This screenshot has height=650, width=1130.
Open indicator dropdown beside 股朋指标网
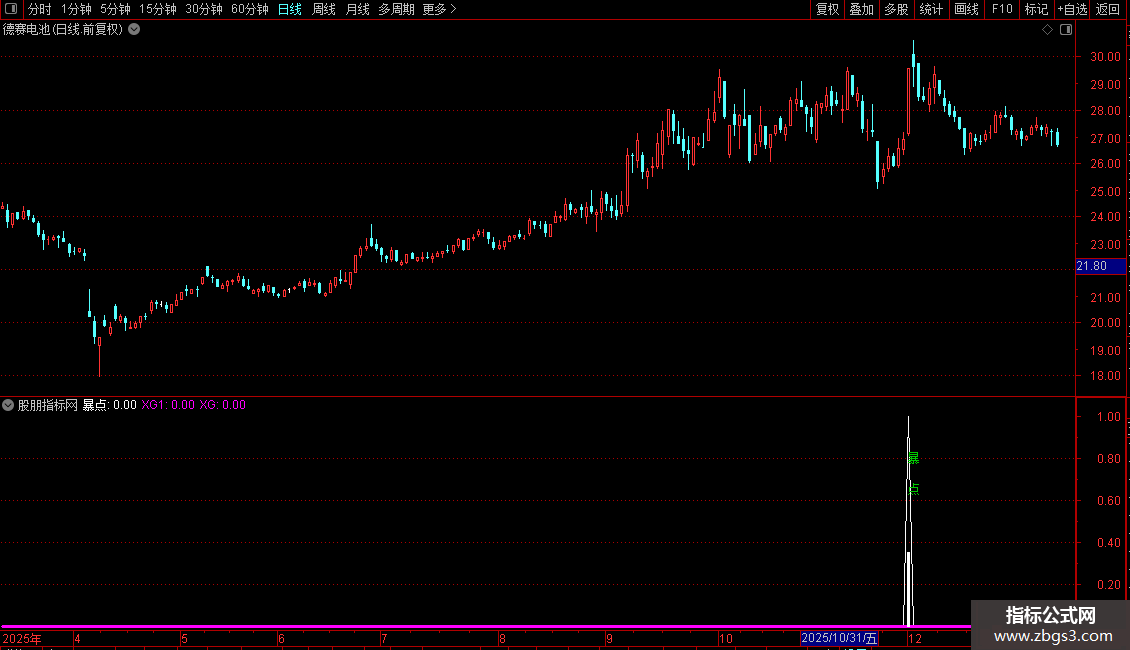click(x=8, y=405)
